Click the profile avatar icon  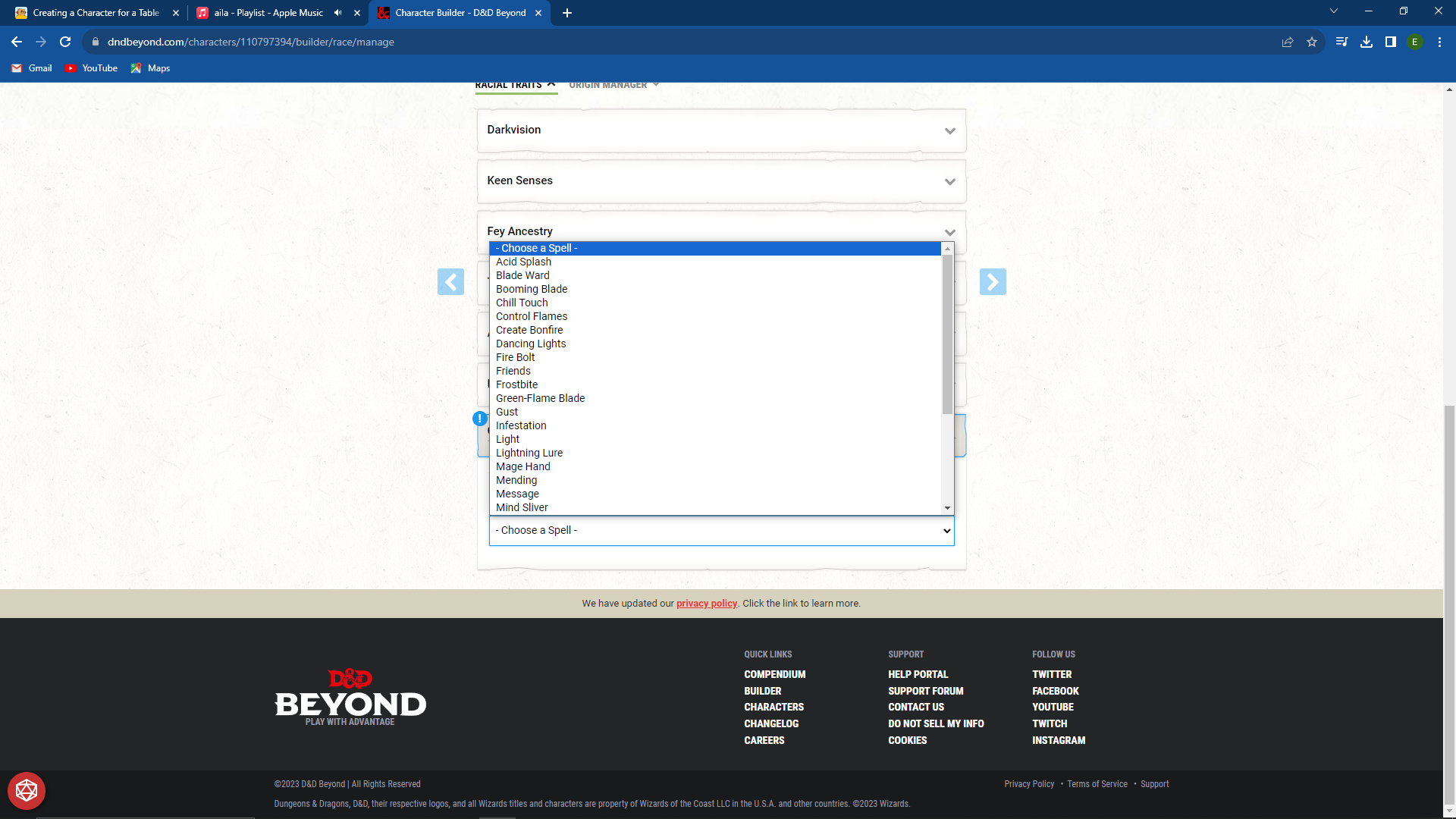(1416, 42)
